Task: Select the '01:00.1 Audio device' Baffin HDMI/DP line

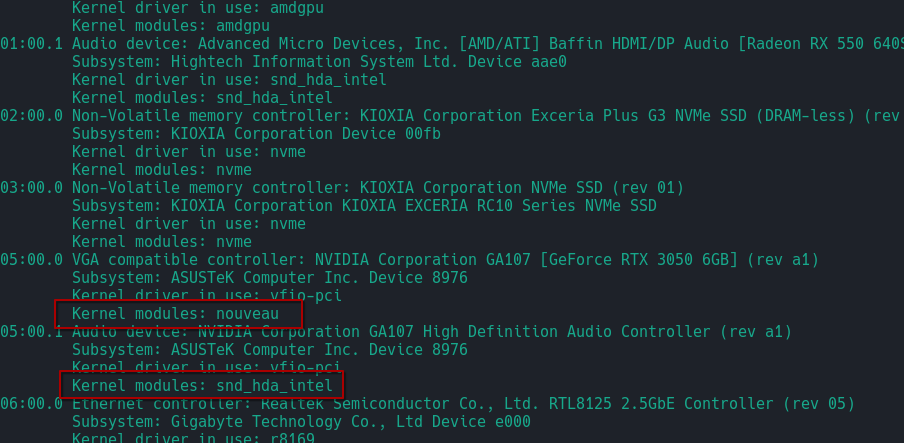Action: 452,44
